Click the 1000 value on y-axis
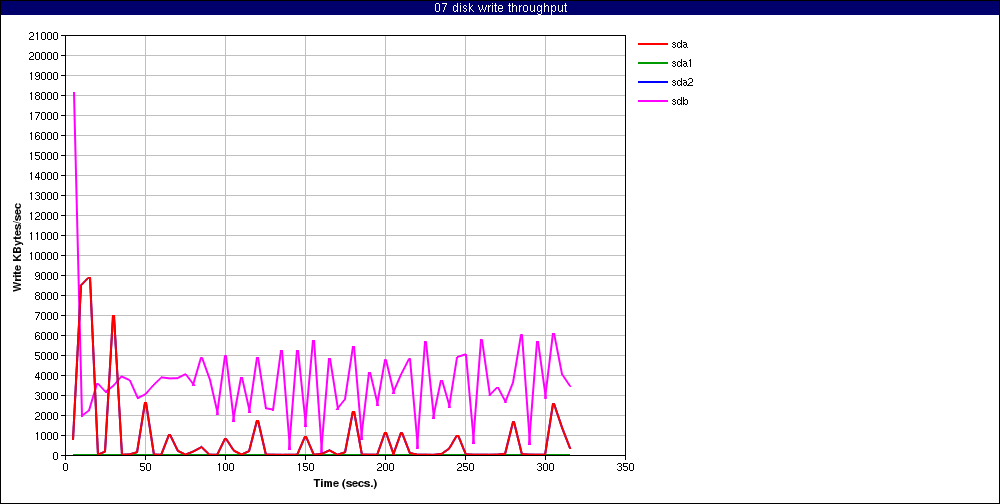 click(x=47, y=436)
